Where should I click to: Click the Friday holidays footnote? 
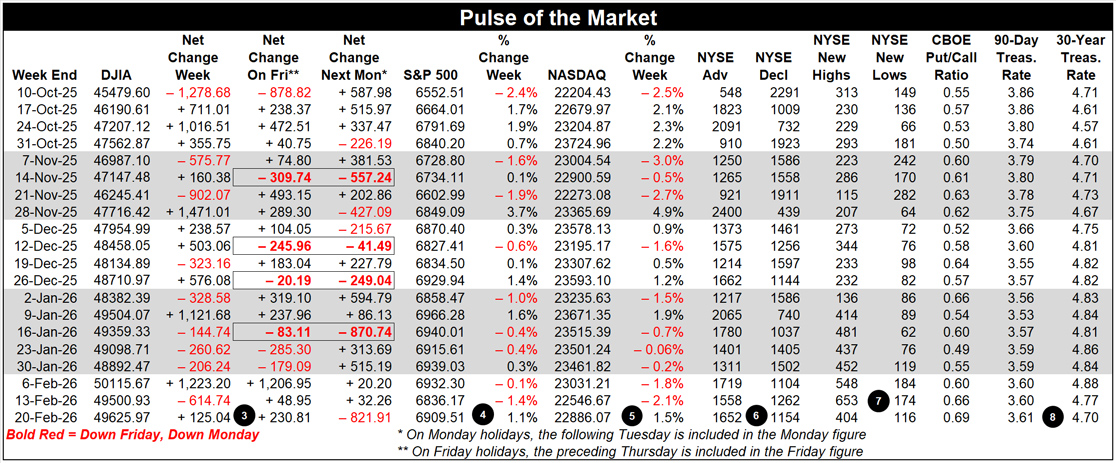click(x=632, y=453)
